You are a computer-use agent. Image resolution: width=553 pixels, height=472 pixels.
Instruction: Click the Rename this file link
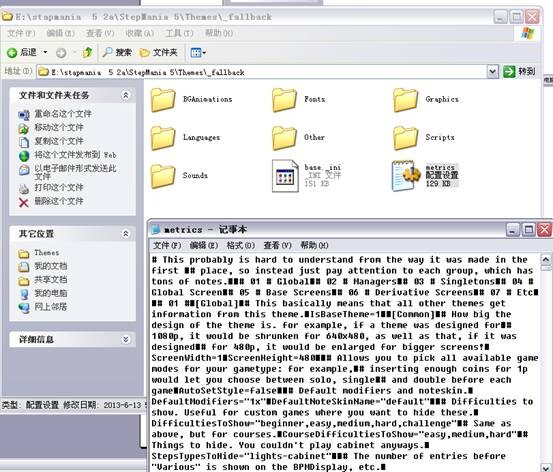[x=63, y=114]
